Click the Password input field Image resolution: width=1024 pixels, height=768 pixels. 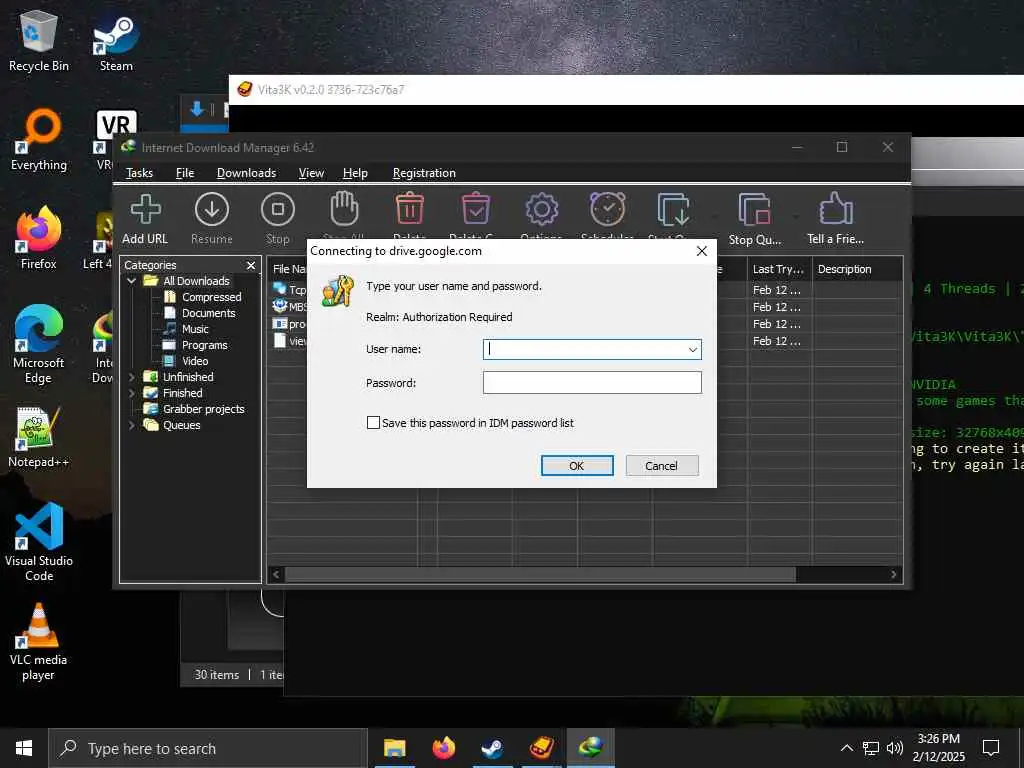pyautogui.click(x=592, y=383)
